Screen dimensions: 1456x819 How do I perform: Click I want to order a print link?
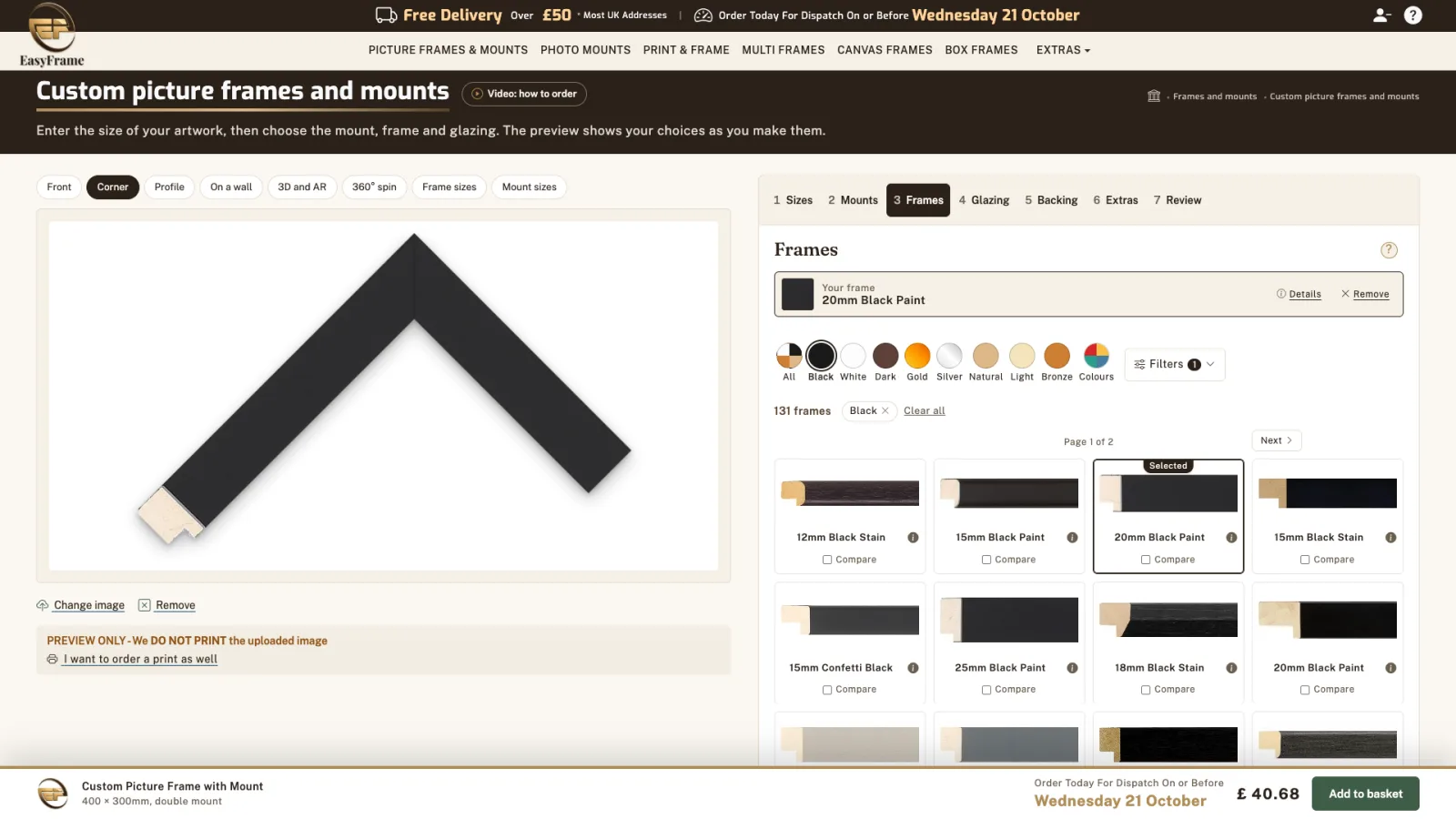140,659
